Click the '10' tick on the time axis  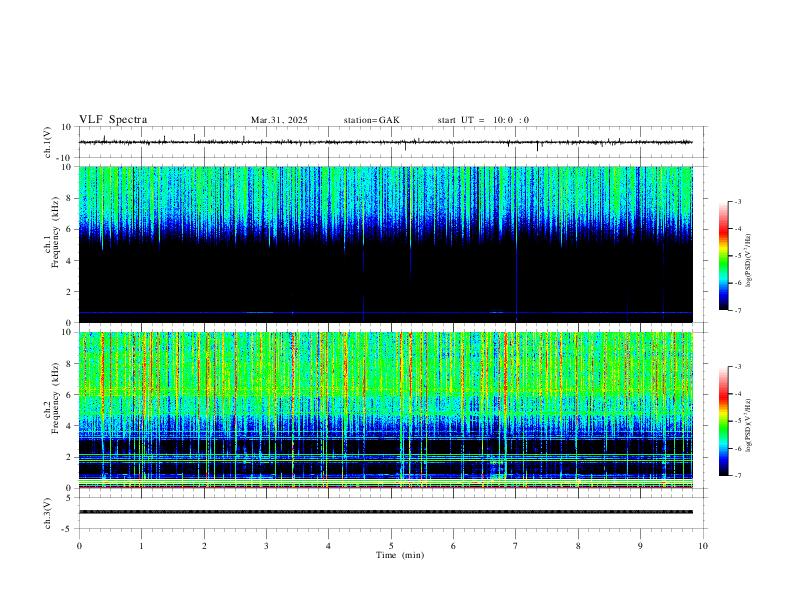click(703, 546)
